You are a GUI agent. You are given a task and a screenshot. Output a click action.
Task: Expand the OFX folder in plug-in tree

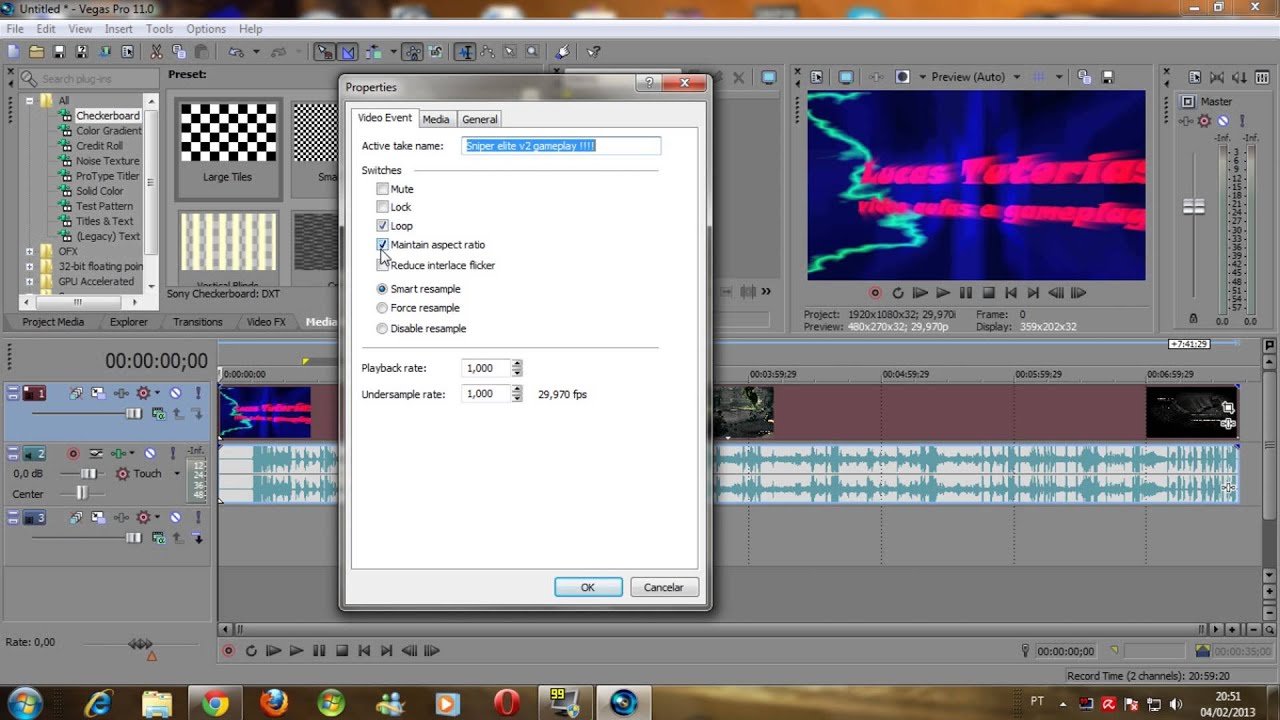29,252
